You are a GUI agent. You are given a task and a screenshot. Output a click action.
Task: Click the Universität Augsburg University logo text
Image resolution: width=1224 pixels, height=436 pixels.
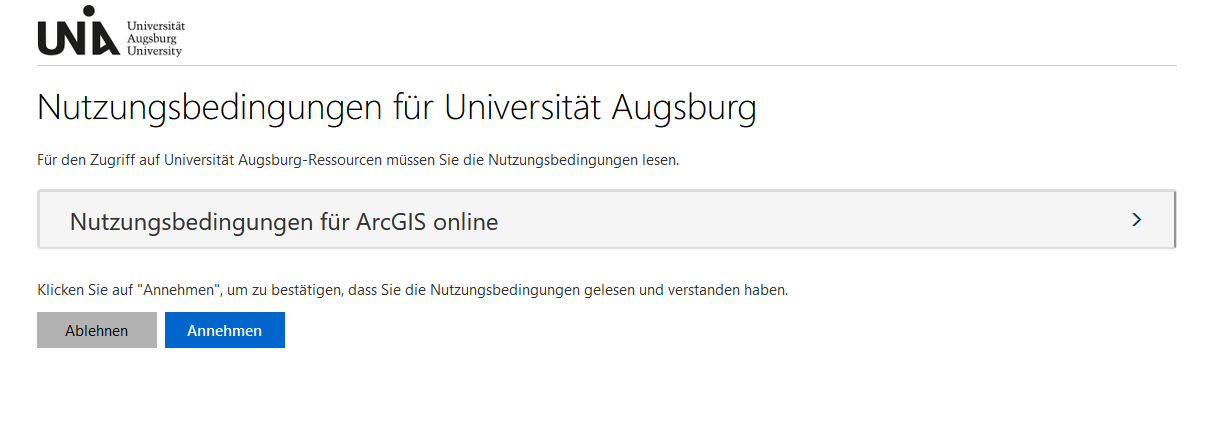pyautogui.click(x=155, y=38)
